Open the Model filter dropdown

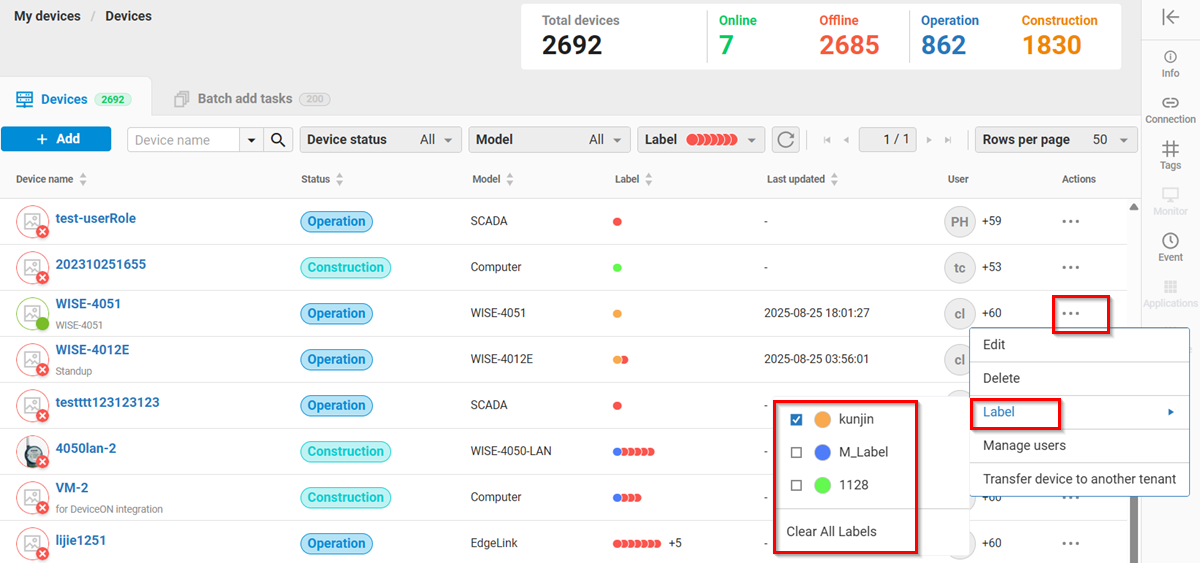549,140
